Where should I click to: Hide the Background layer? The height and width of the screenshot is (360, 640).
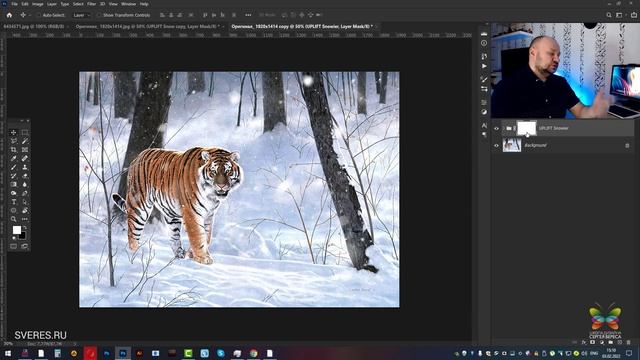(x=496, y=145)
